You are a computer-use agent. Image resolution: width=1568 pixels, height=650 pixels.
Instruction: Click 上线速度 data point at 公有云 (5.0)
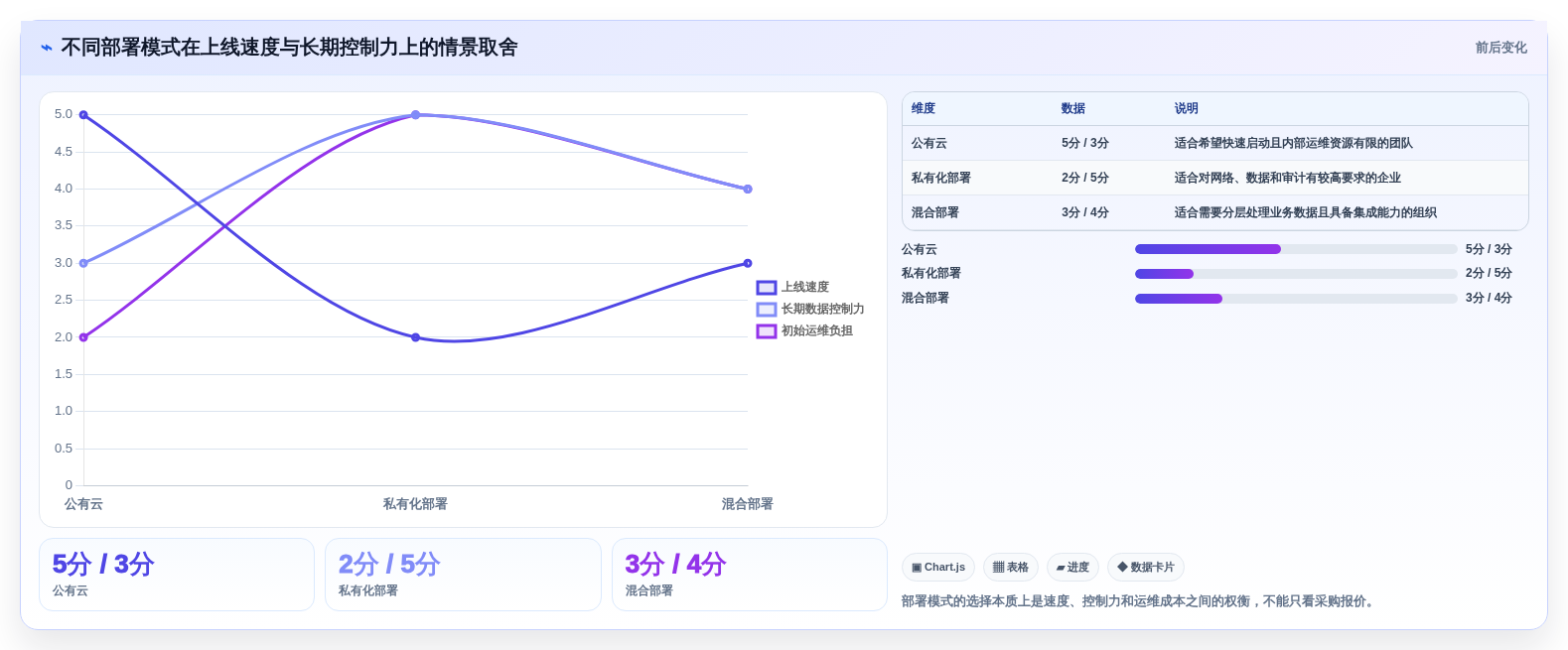(83, 115)
